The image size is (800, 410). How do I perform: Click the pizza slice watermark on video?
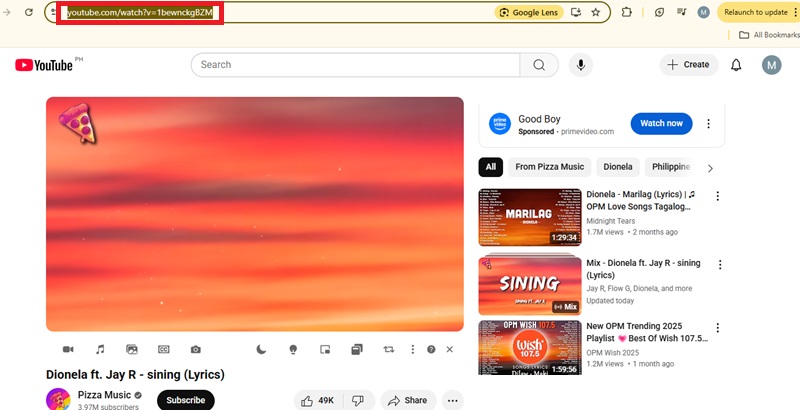[x=78, y=123]
